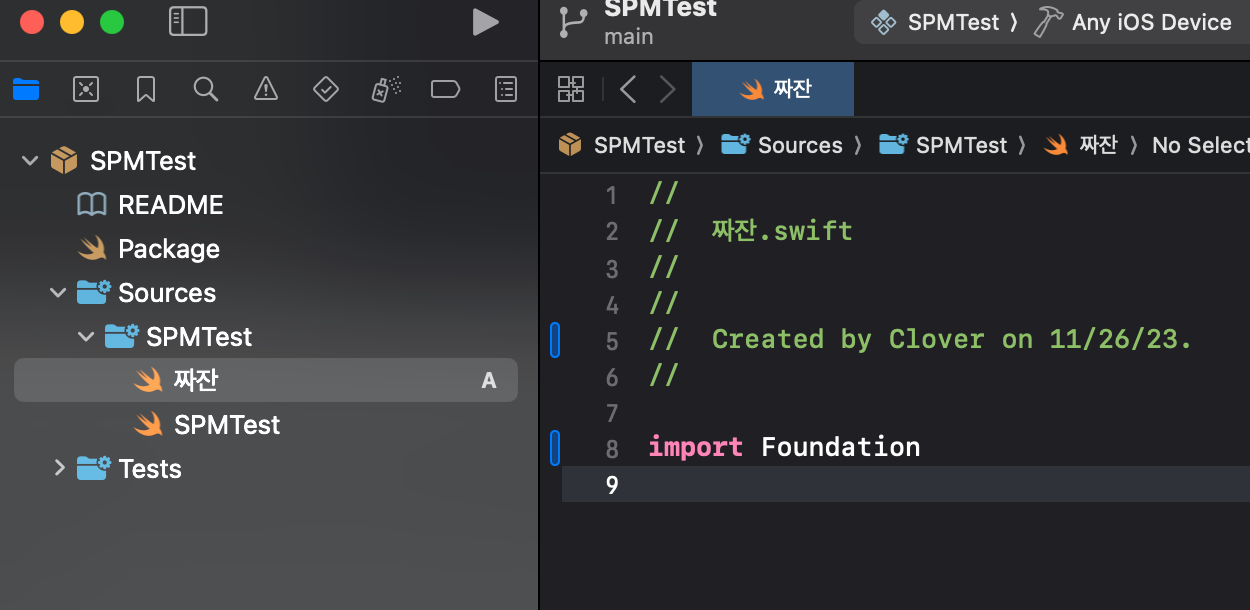
Task: Click line number 9 in gutter
Action: pyautogui.click(x=612, y=485)
